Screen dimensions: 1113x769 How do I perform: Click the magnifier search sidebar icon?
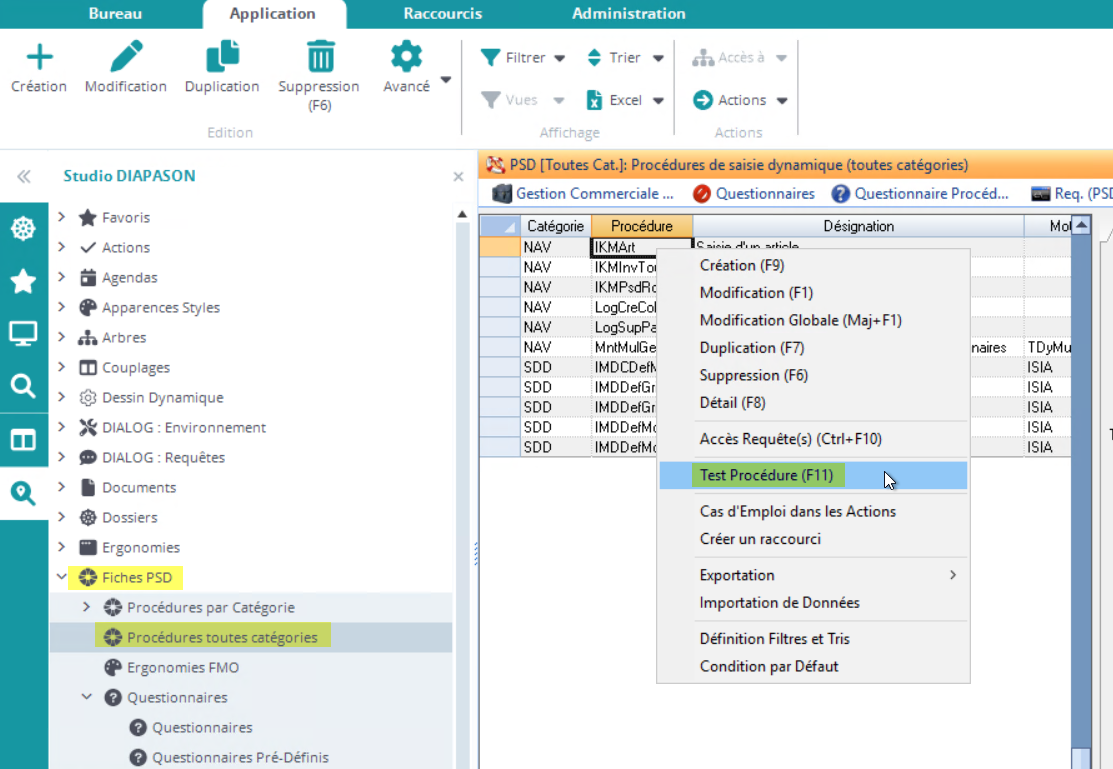pos(23,386)
